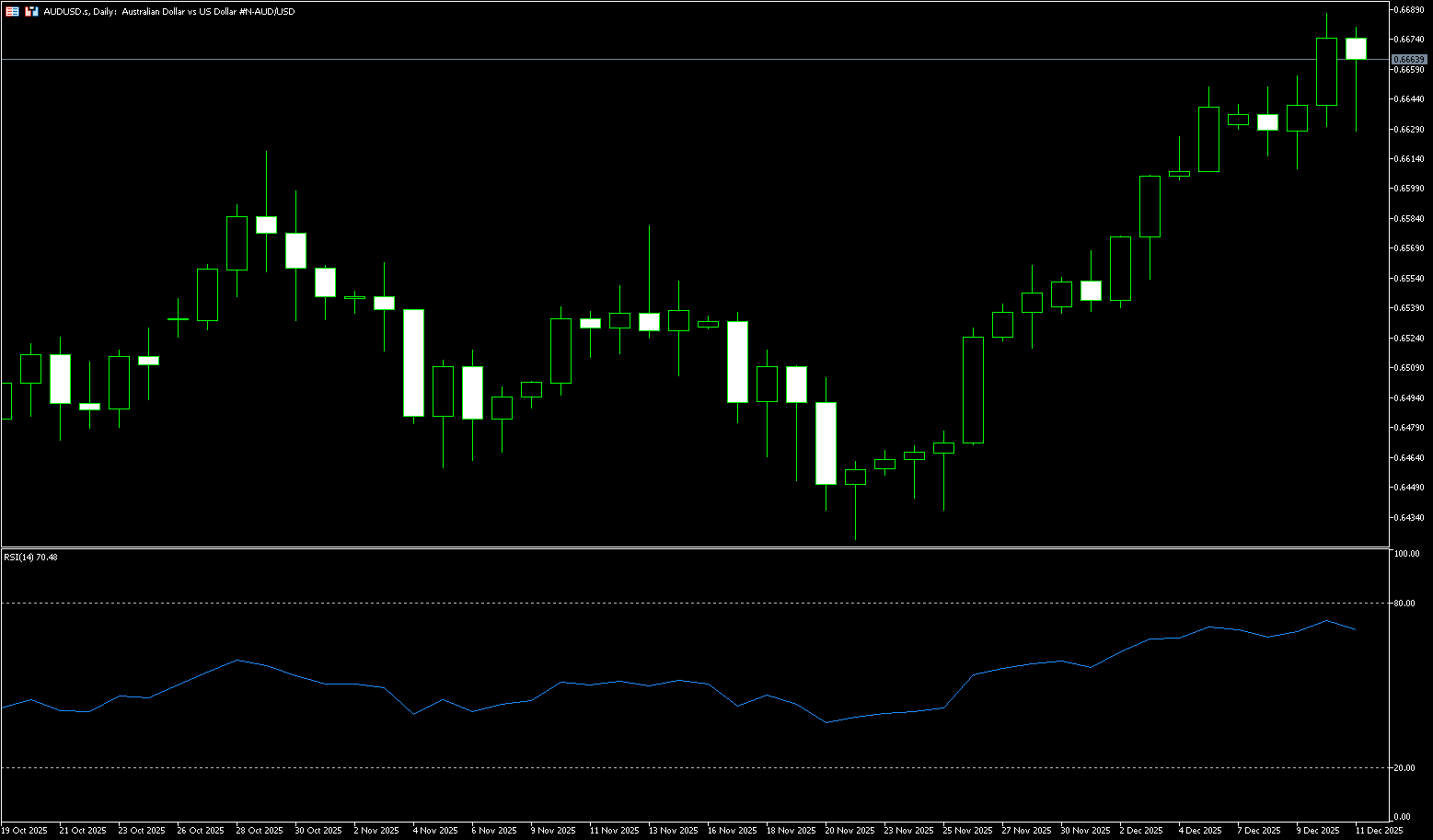Click the 2 Dec 2025 date label
This screenshot has width=1433, height=840.
[1141, 830]
